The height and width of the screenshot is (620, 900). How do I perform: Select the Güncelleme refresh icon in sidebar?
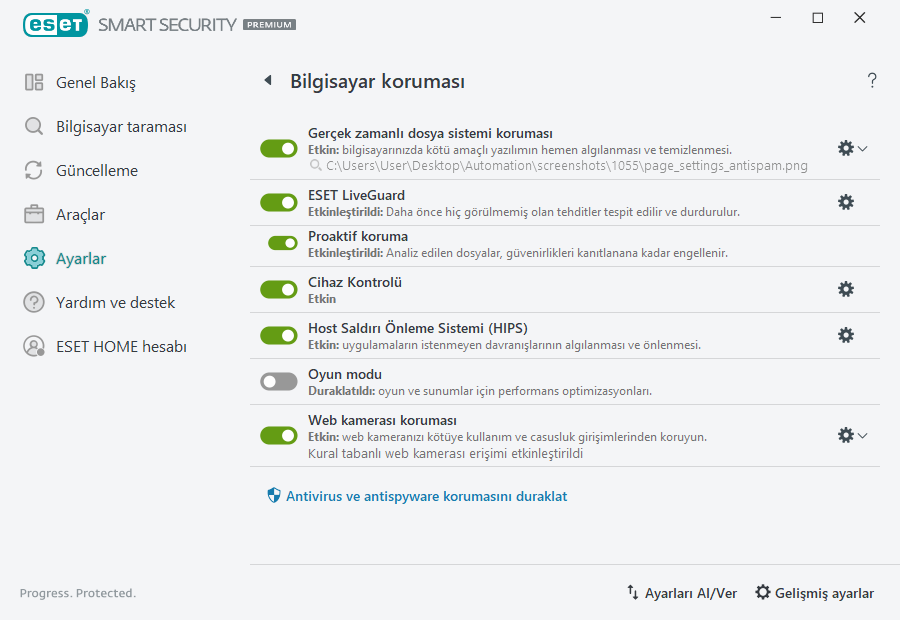(32, 170)
